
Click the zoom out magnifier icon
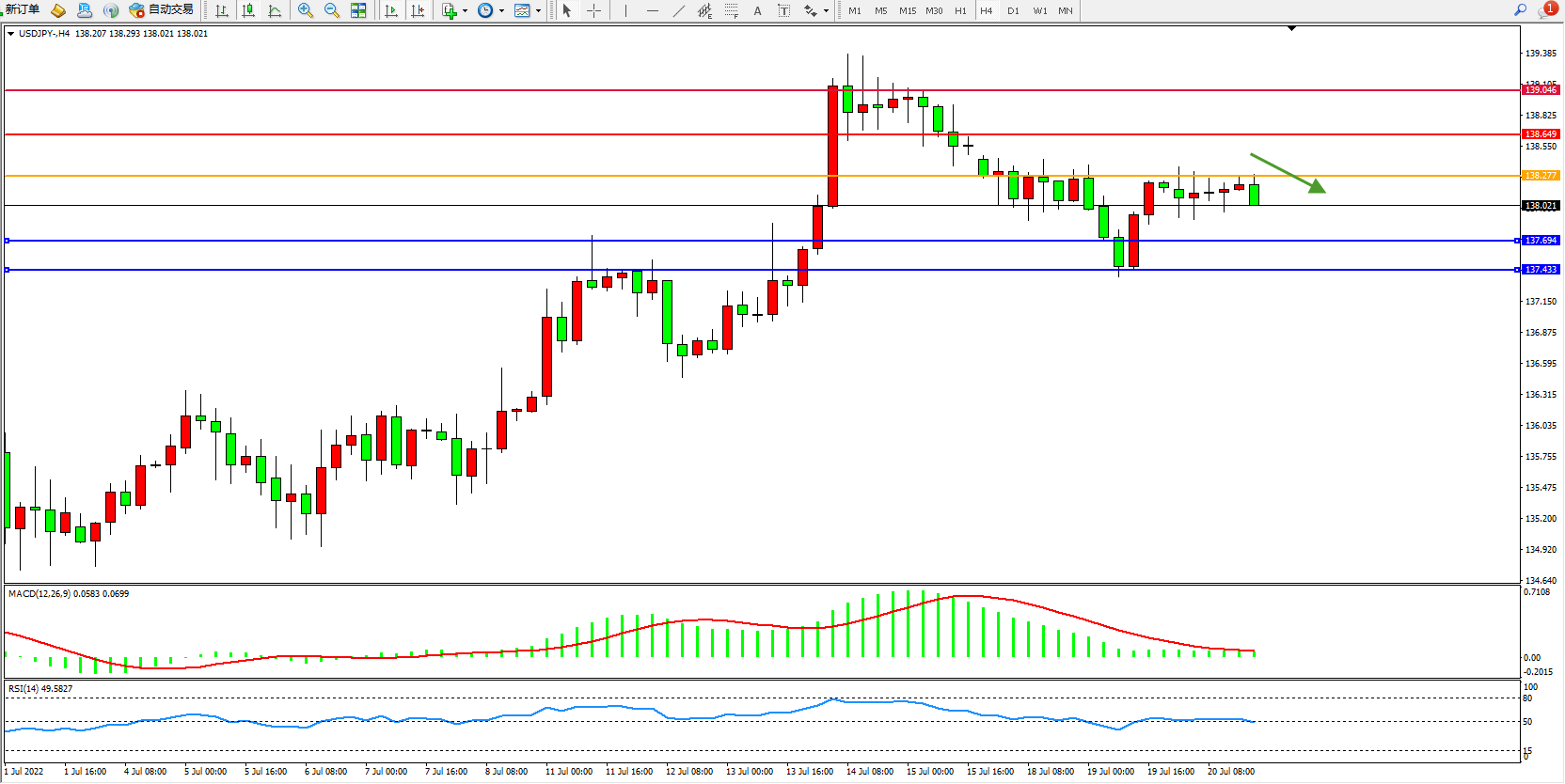pos(332,10)
